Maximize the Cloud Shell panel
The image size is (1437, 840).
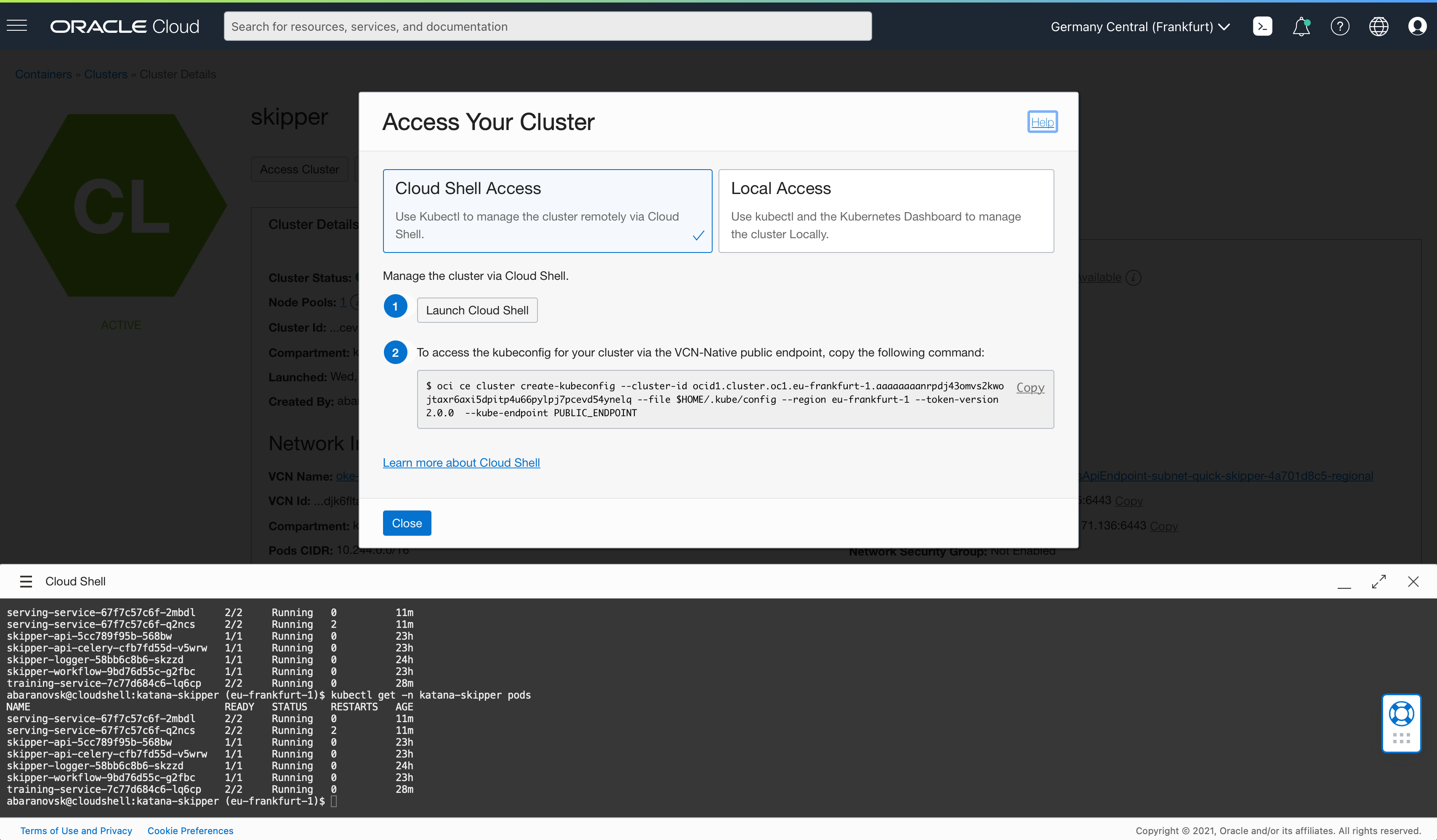point(1379,582)
